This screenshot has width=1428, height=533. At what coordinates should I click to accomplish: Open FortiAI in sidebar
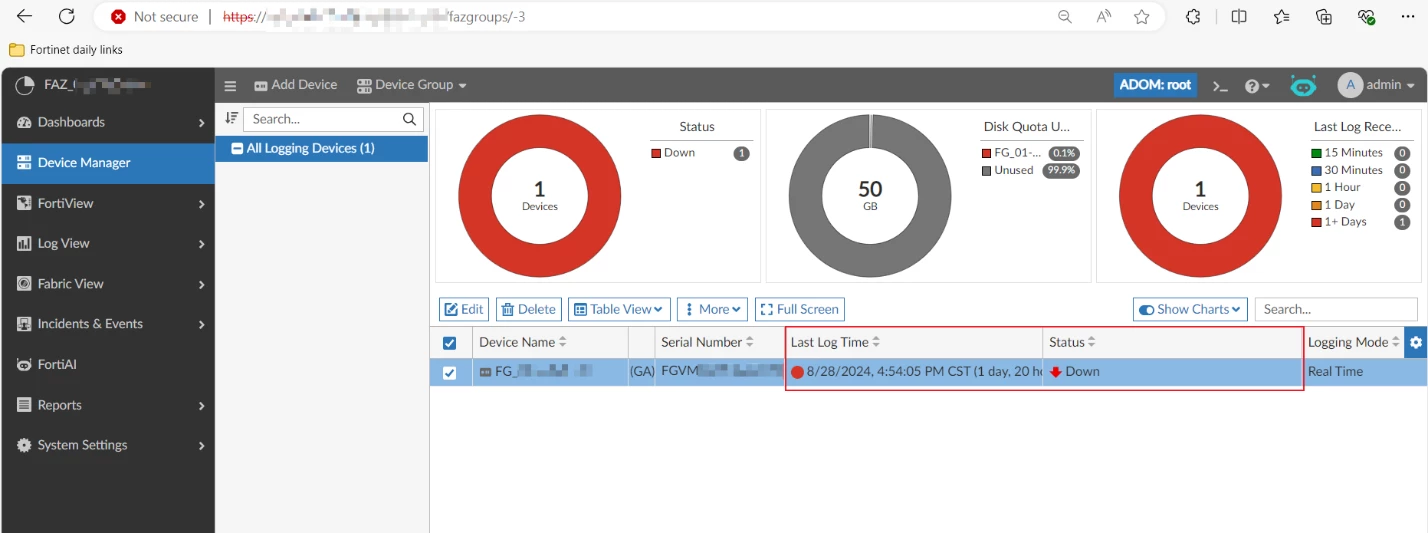pyautogui.click(x=108, y=365)
